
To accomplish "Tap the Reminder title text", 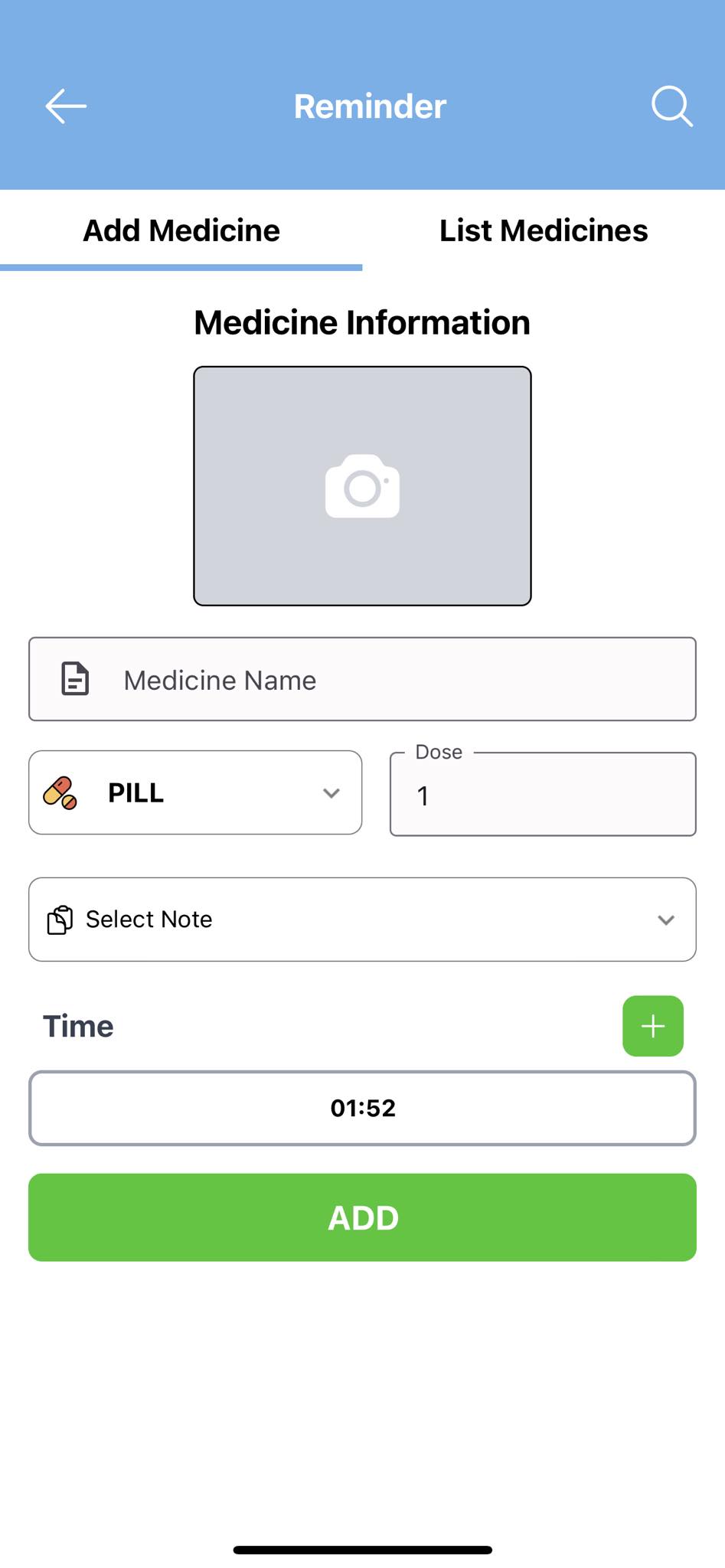I will tap(370, 106).
